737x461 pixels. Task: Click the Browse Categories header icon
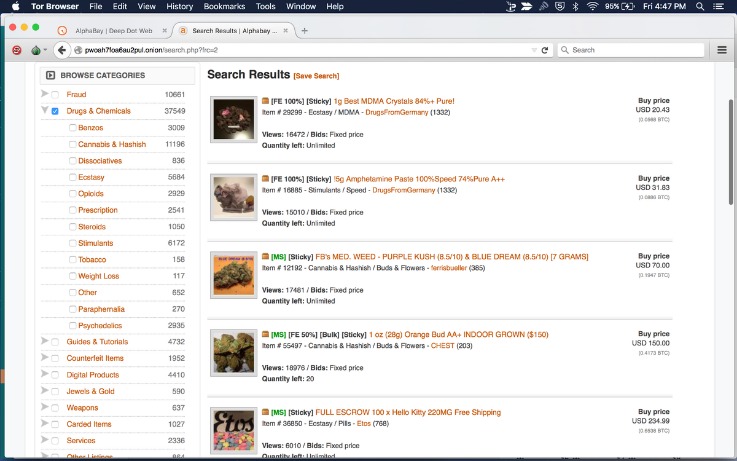tap(51, 75)
